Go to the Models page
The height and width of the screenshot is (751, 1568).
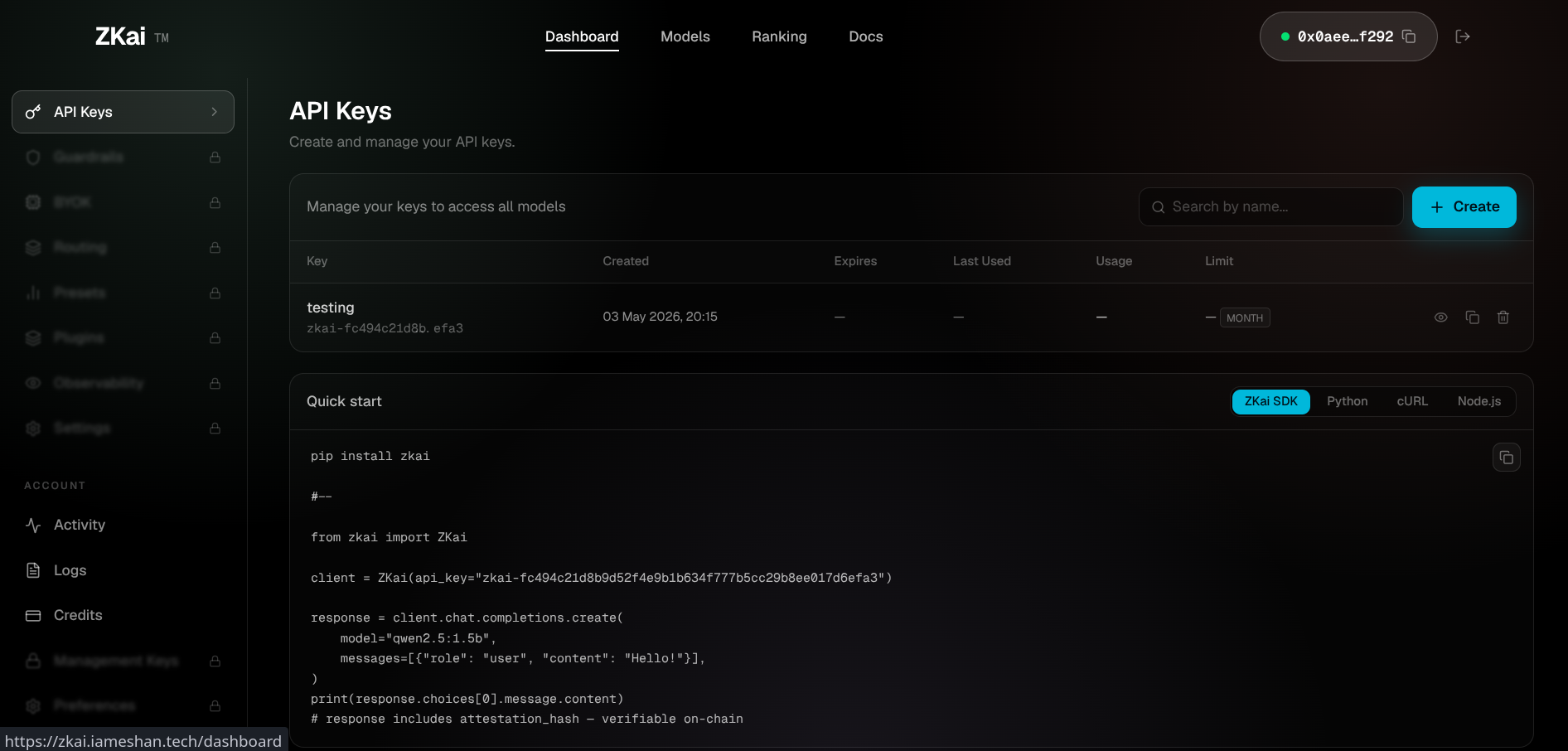click(x=685, y=36)
